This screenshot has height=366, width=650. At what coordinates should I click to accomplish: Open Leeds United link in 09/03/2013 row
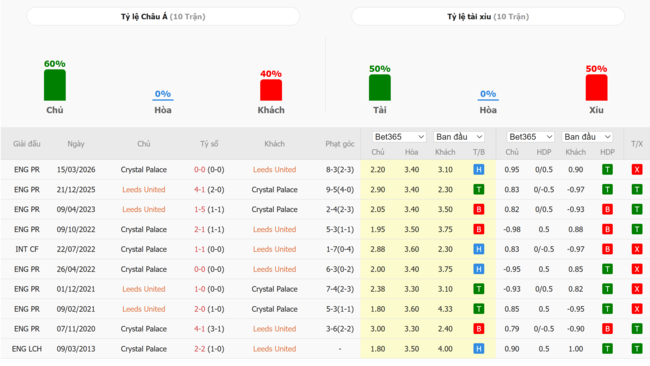click(x=274, y=349)
